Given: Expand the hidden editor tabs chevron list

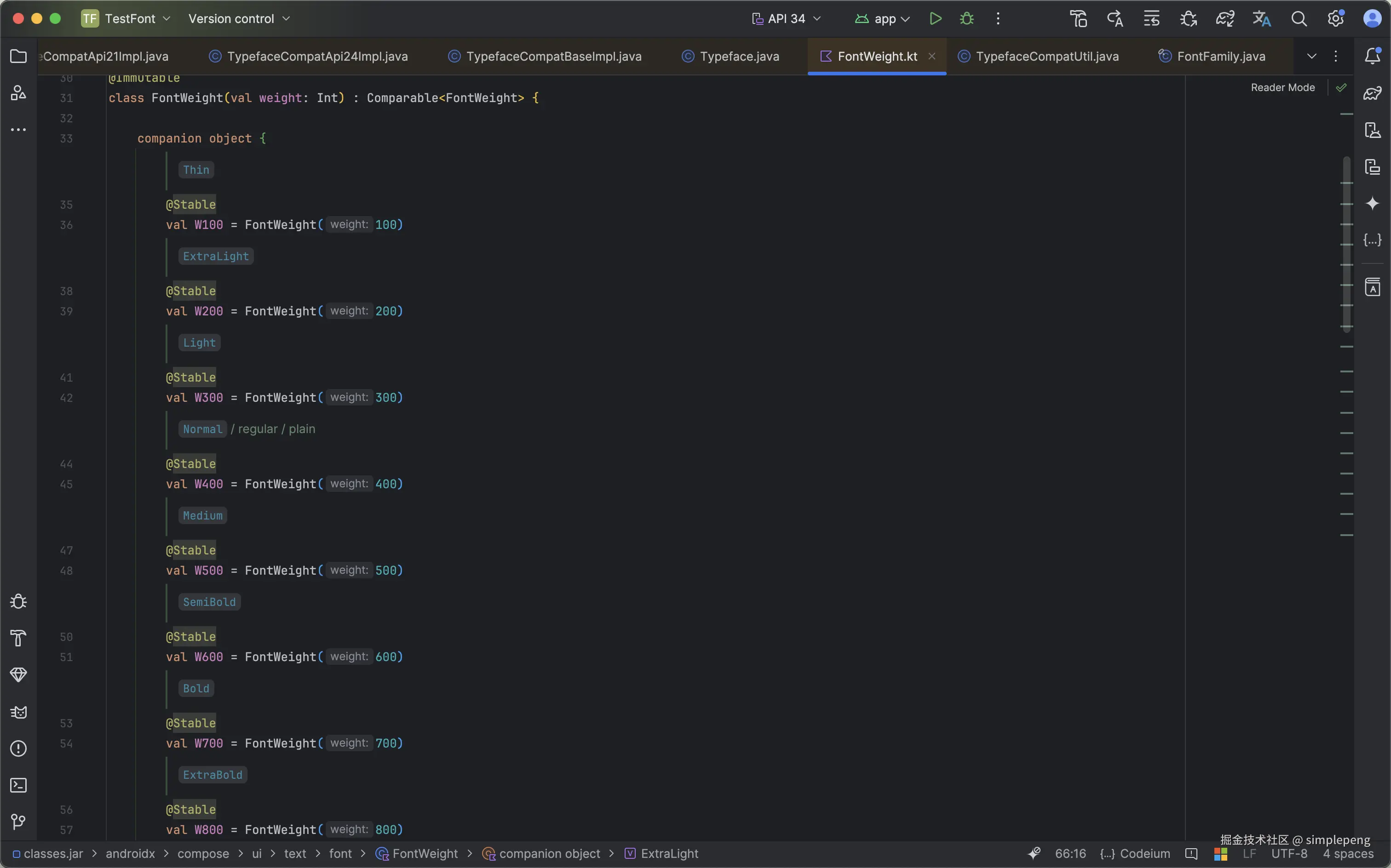Looking at the screenshot, I should (x=1311, y=56).
